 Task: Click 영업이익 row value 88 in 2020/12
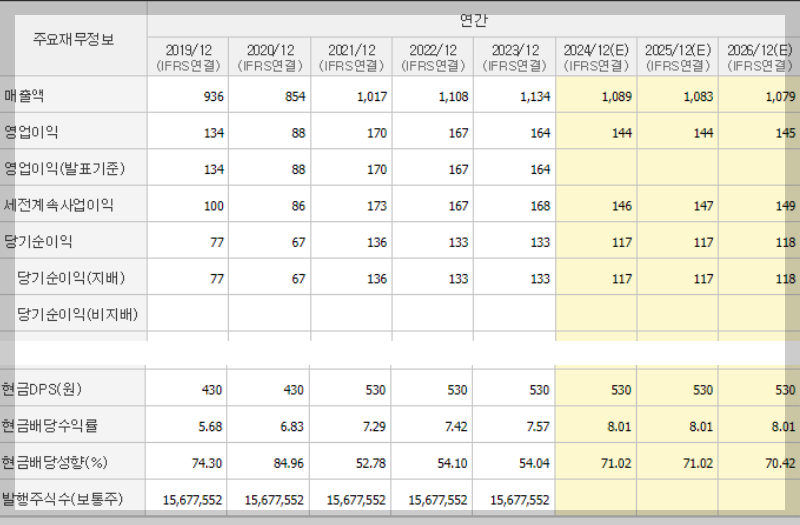click(298, 133)
